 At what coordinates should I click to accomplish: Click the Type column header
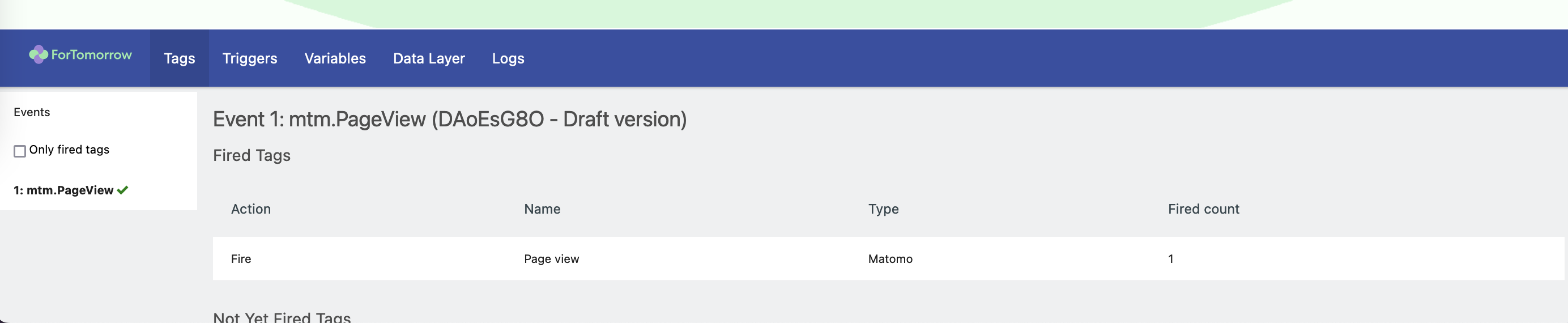click(883, 209)
